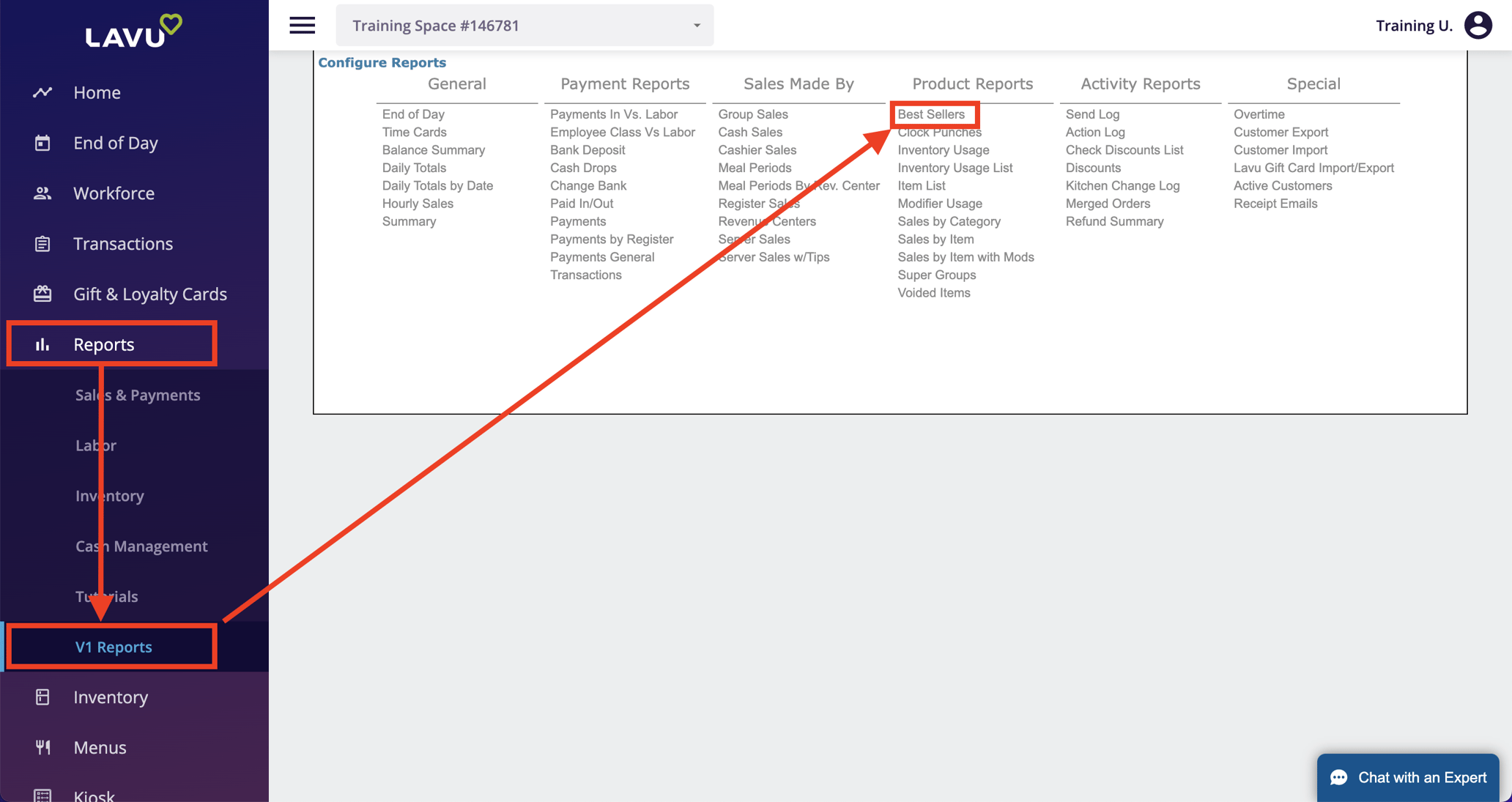Click the Gift & Loyalty Cards icon
The width and height of the screenshot is (1512, 802).
point(42,294)
